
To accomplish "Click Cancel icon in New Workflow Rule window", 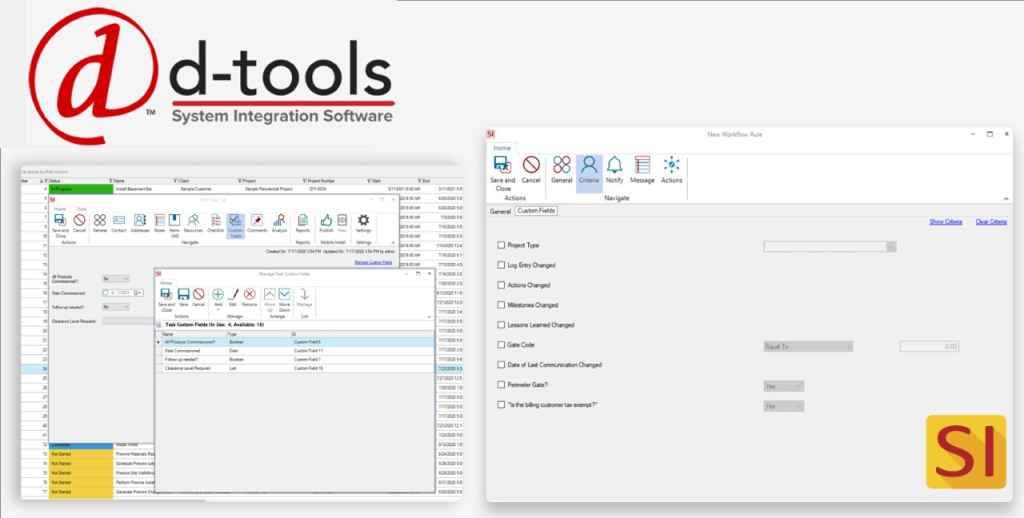I will coord(531,169).
